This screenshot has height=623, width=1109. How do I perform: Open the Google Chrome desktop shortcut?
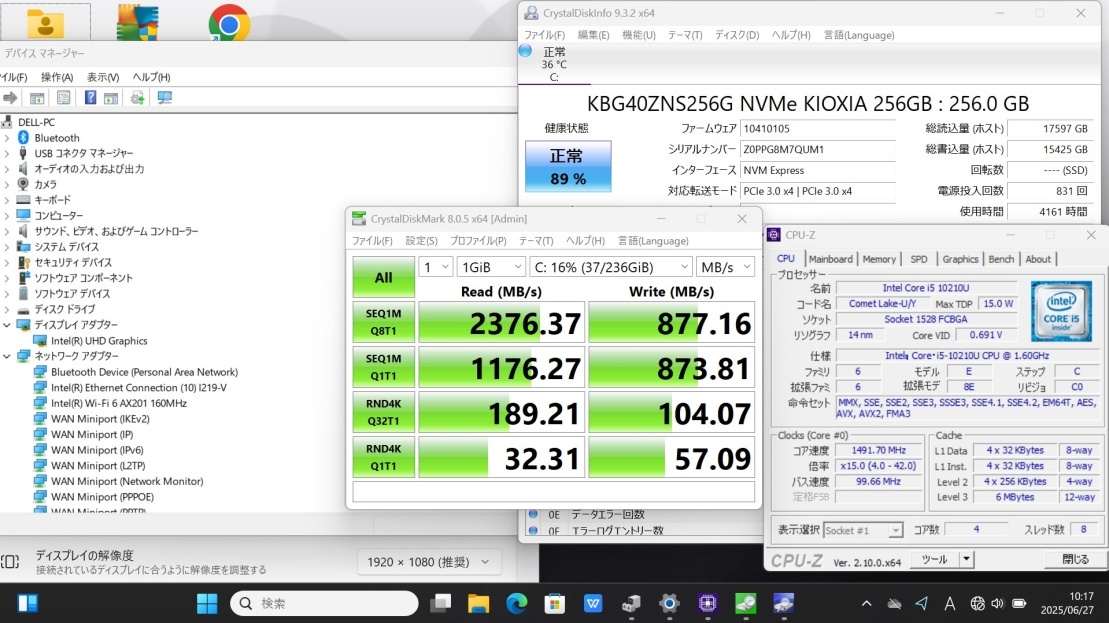tap(229, 22)
